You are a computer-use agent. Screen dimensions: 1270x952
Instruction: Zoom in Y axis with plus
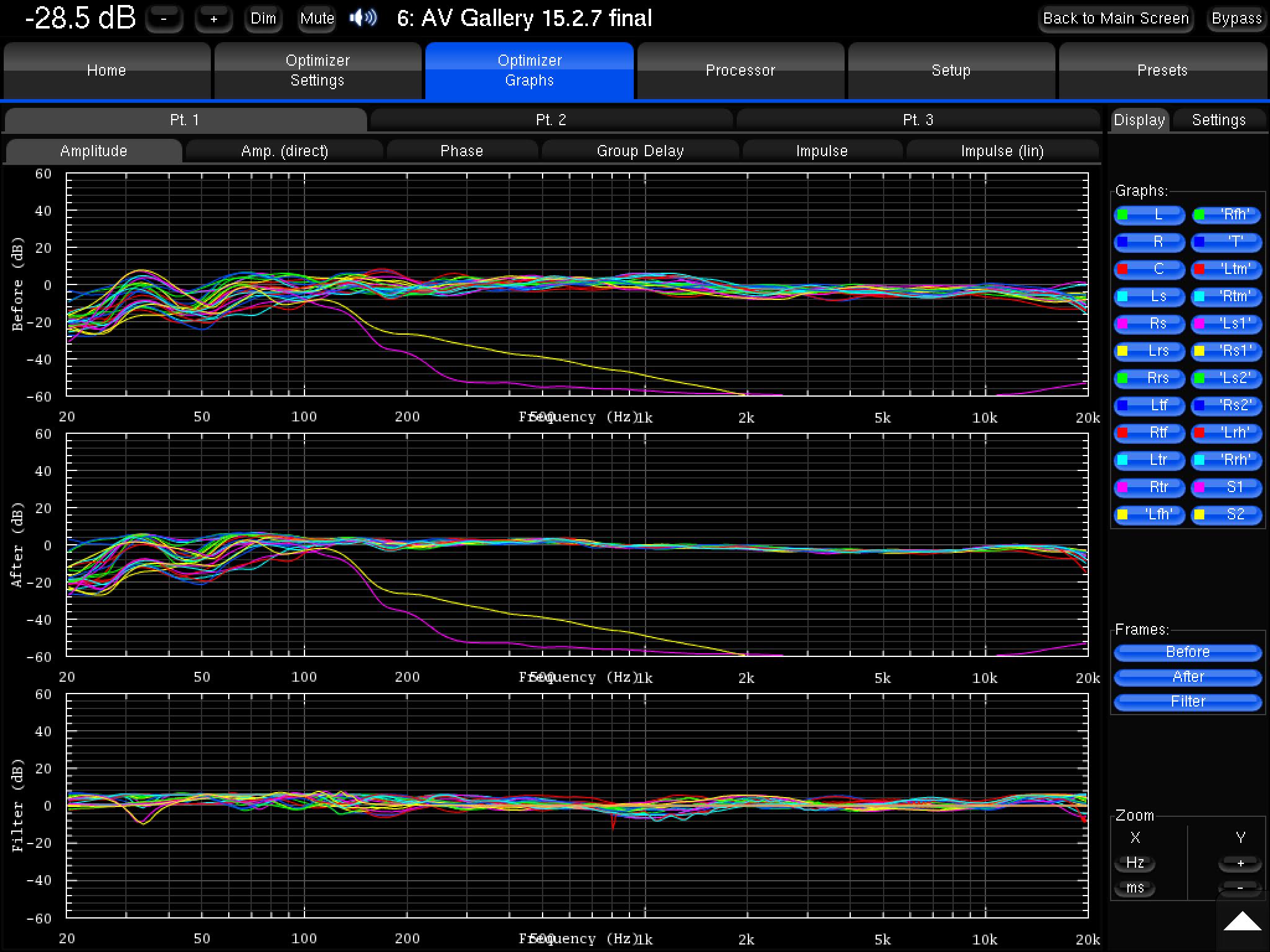[1240, 863]
